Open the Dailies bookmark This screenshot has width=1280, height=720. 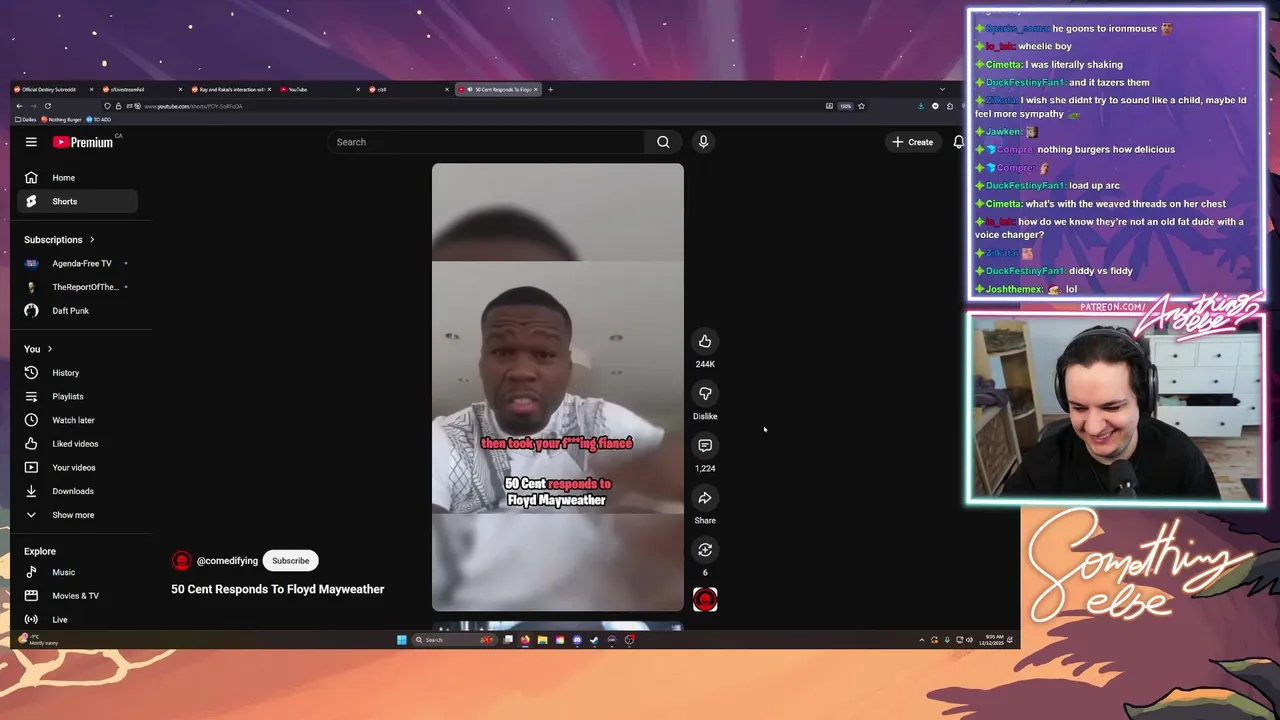click(x=26, y=119)
